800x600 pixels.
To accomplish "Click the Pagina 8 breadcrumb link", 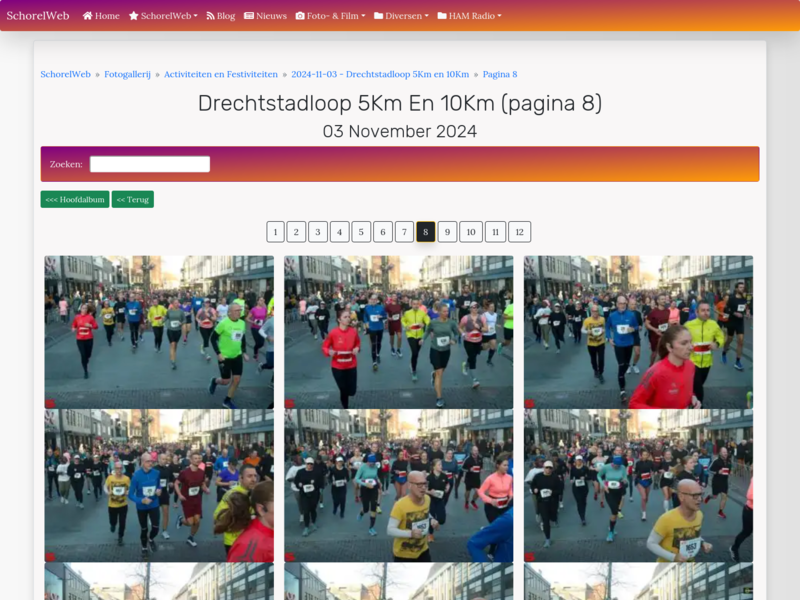I will 500,74.
